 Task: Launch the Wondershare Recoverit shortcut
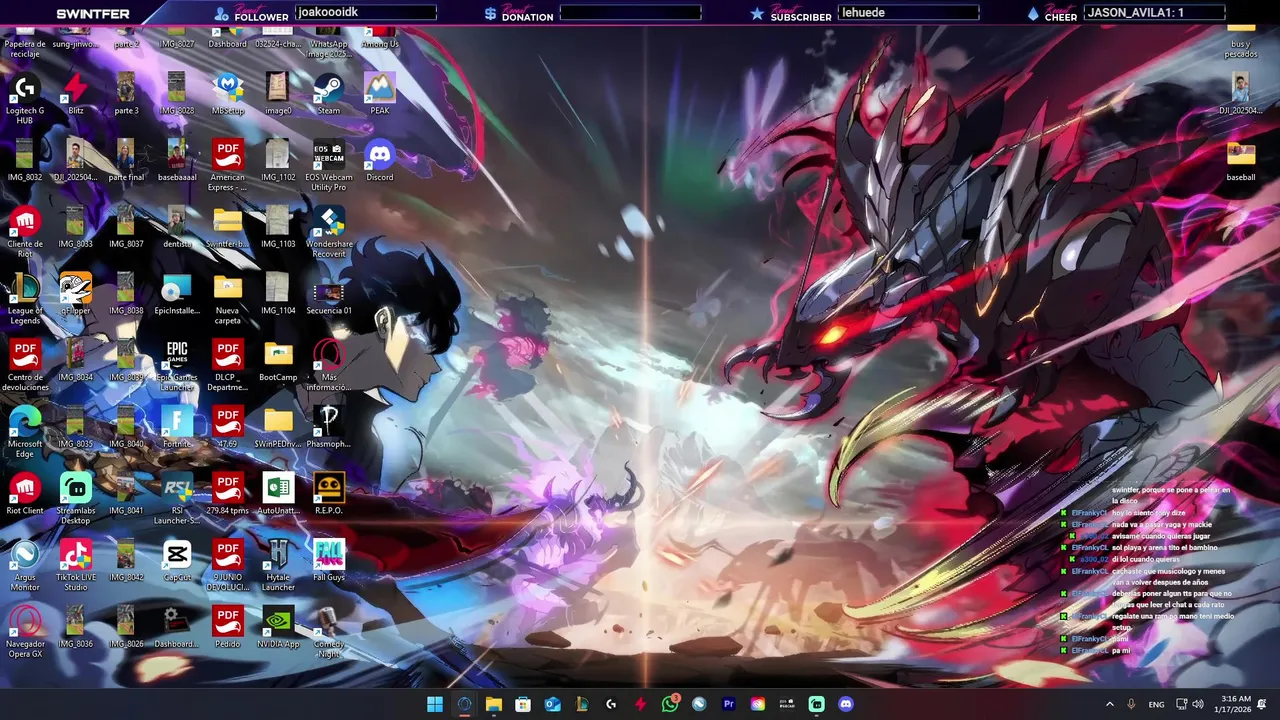[x=329, y=231]
